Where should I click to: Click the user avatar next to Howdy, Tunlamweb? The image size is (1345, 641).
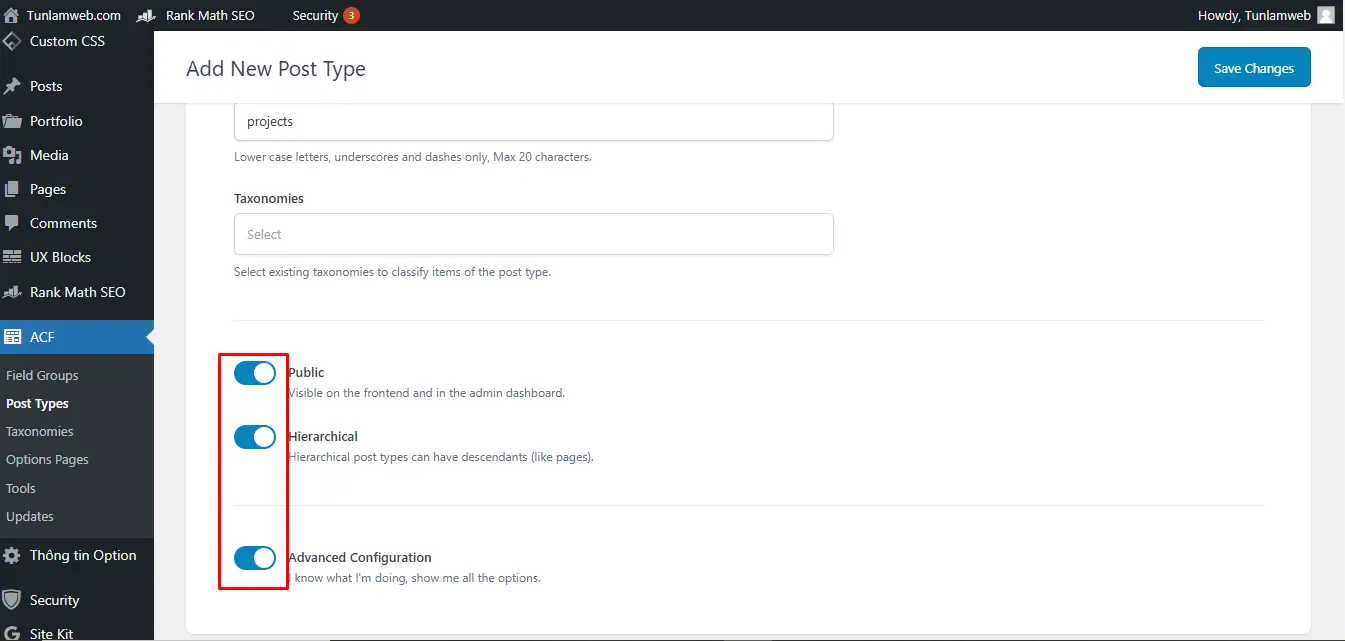(1326, 15)
